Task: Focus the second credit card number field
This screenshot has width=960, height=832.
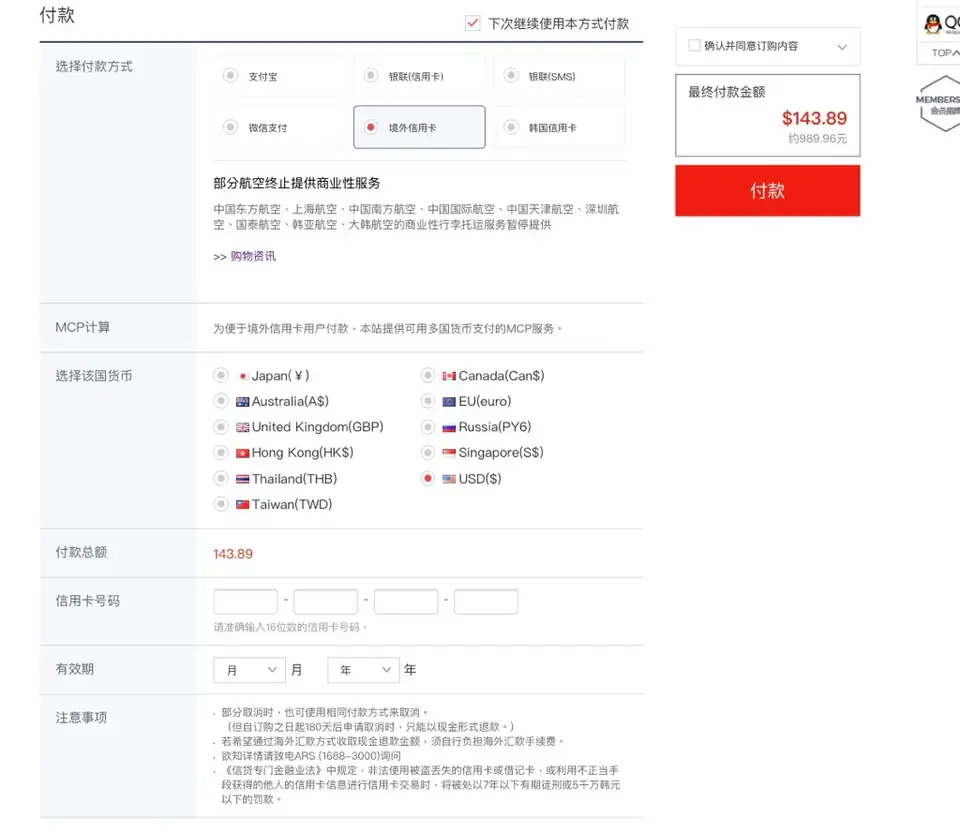Action: coord(326,601)
